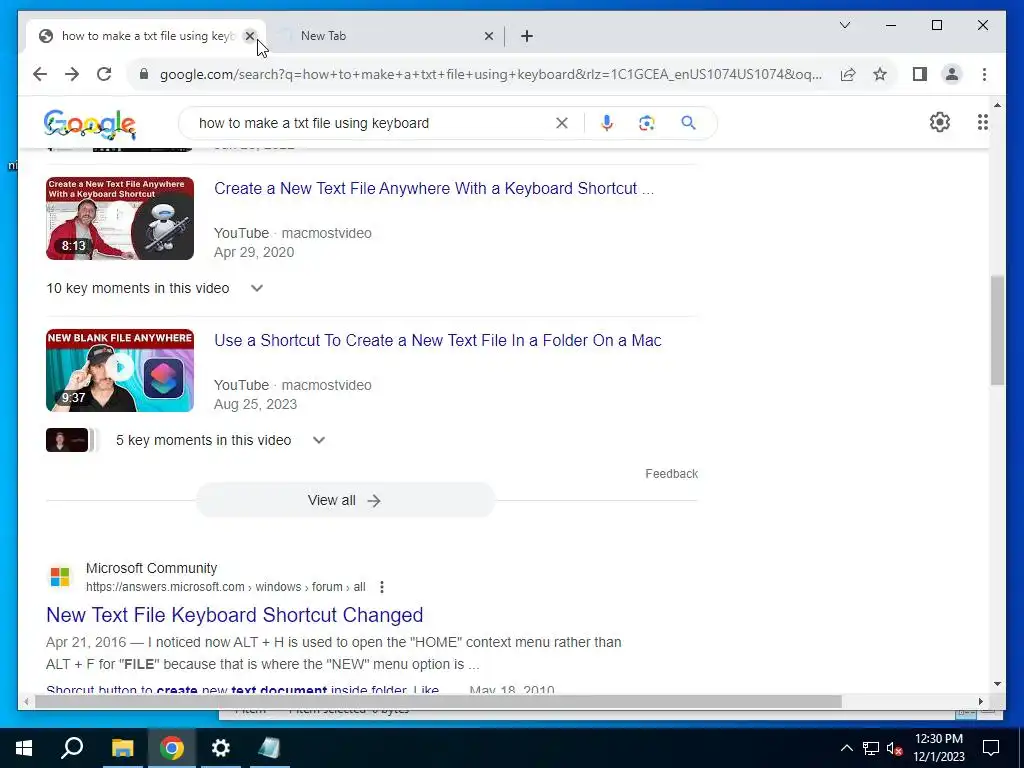Play the 8:13 macmostvideo thumbnail
Image resolution: width=1024 pixels, height=768 pixels.
point(120,219)
